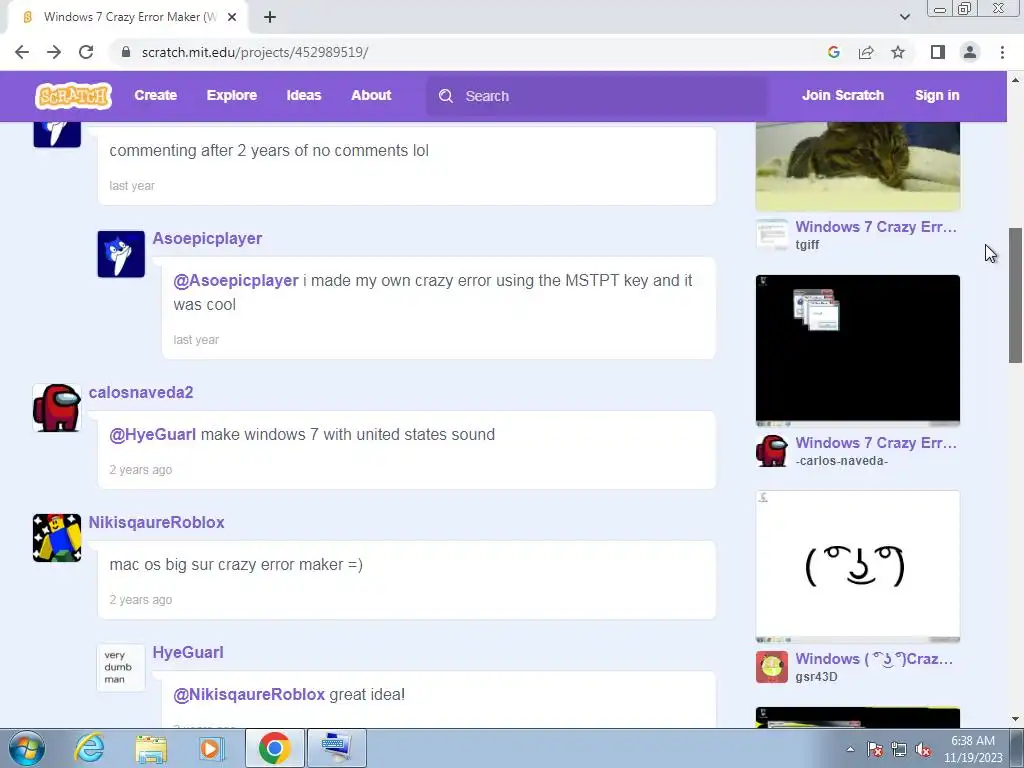Open the Windows ( ͡° ͜ʖ ͡°)Craz... title
This screenshot has width=1024, height=768.
(x=874, y=659)
